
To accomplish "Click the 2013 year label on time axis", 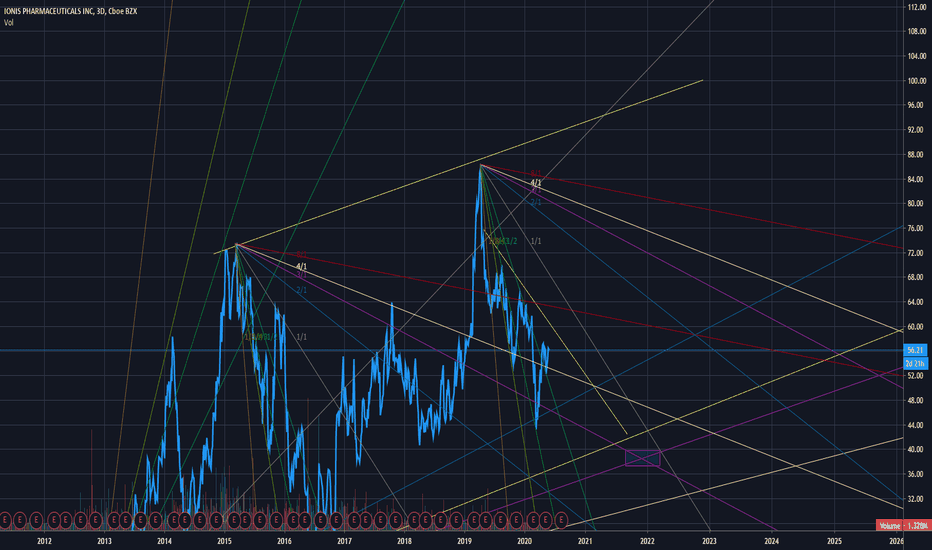I will [104, 541].
